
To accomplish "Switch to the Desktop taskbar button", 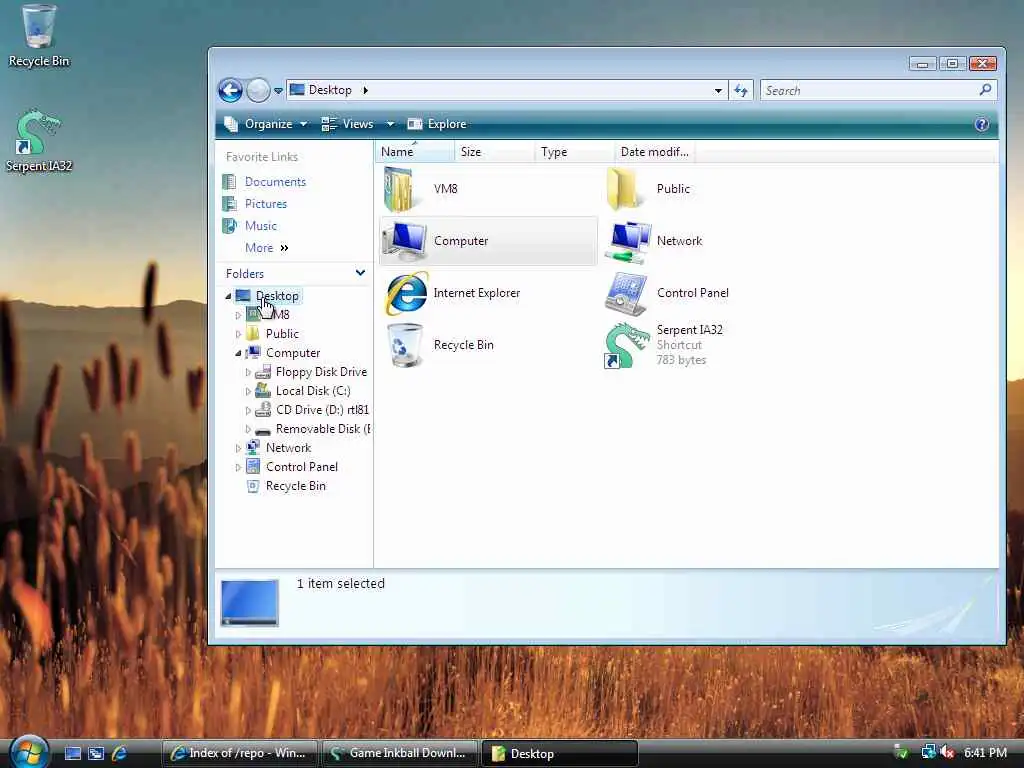I will pos(559,754).
